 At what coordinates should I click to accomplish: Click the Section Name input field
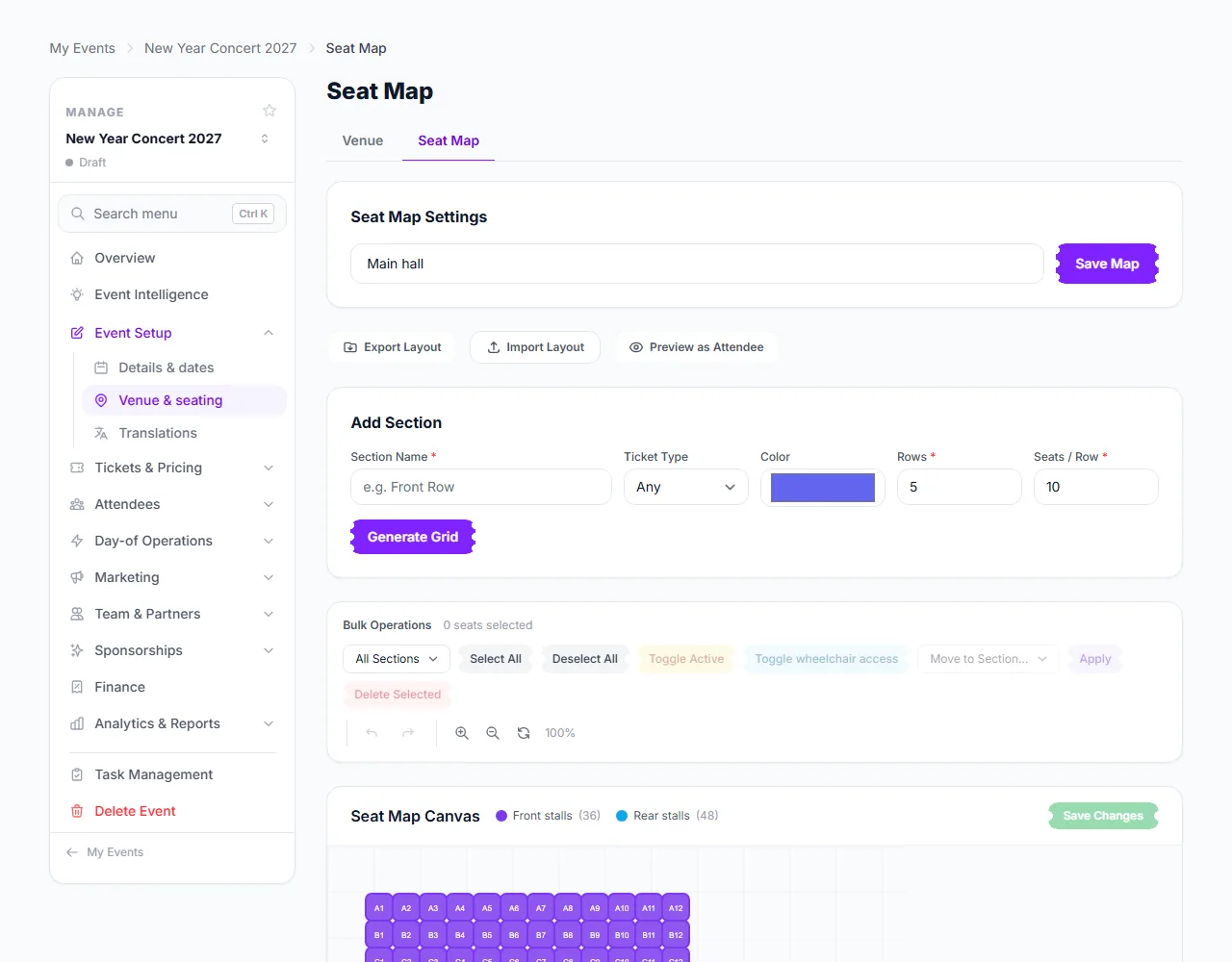point(481,487)
